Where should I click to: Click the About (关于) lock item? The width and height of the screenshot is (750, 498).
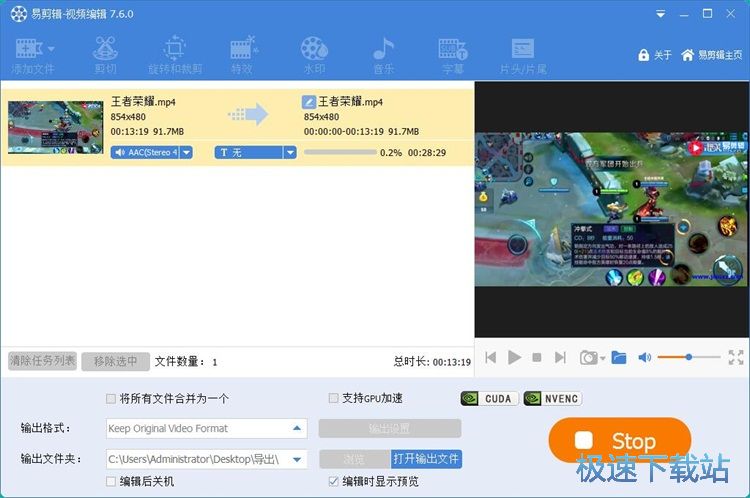tap(655, 55)
